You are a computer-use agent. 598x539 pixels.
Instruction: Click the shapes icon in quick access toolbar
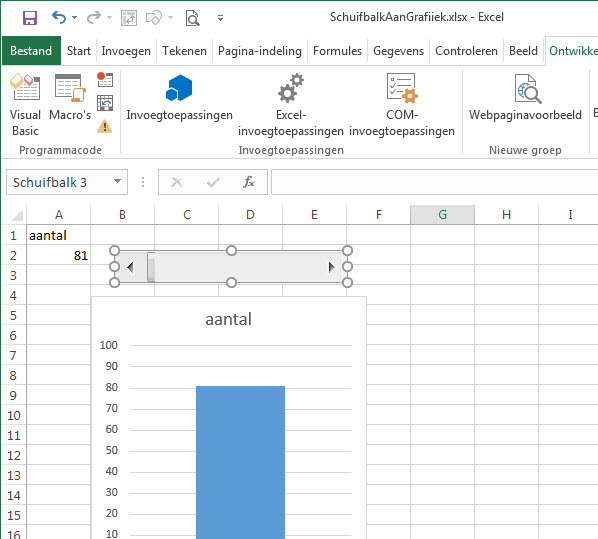(154, 18)
